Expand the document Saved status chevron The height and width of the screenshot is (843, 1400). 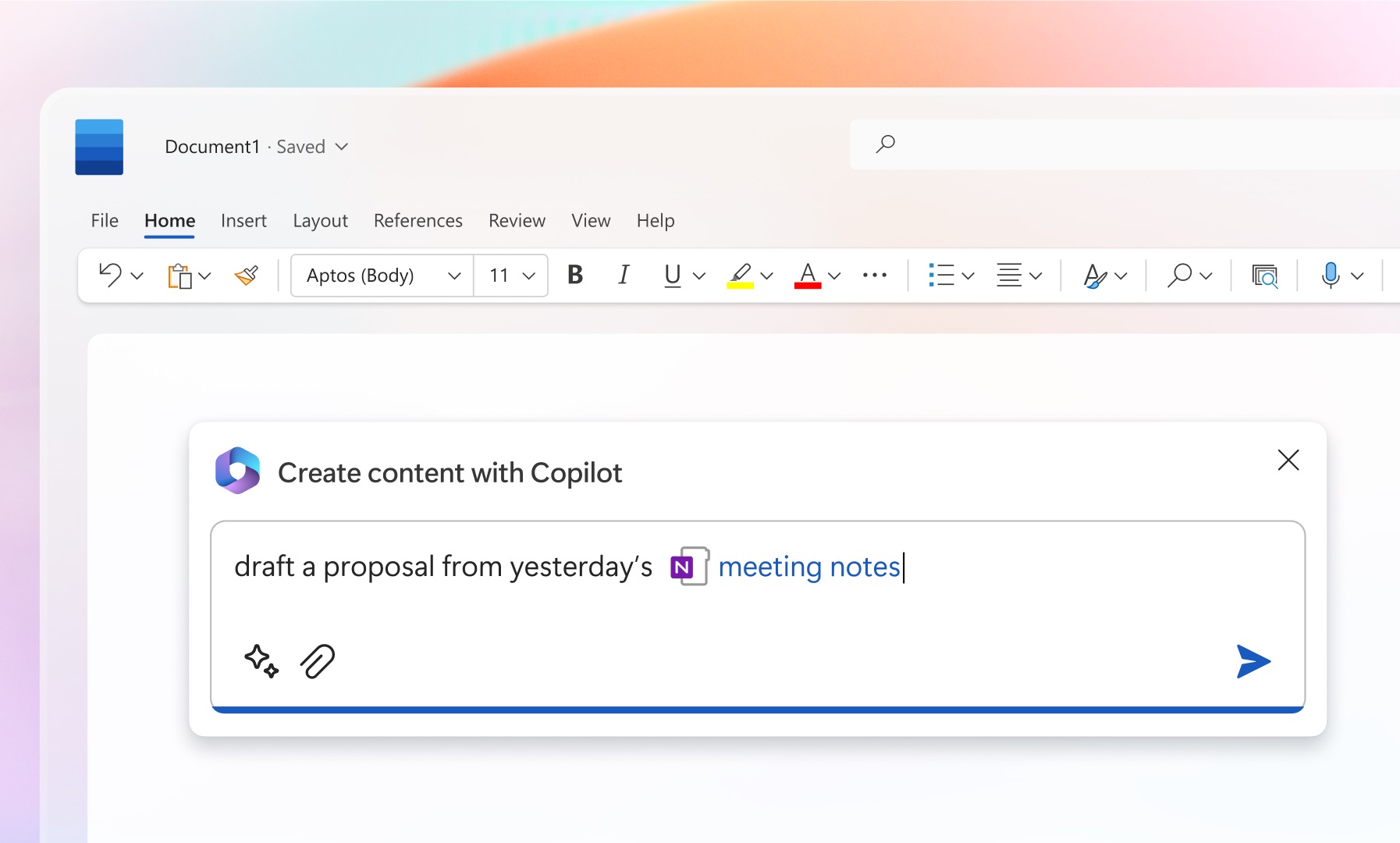pyautogui.click(x=342, y=147)
